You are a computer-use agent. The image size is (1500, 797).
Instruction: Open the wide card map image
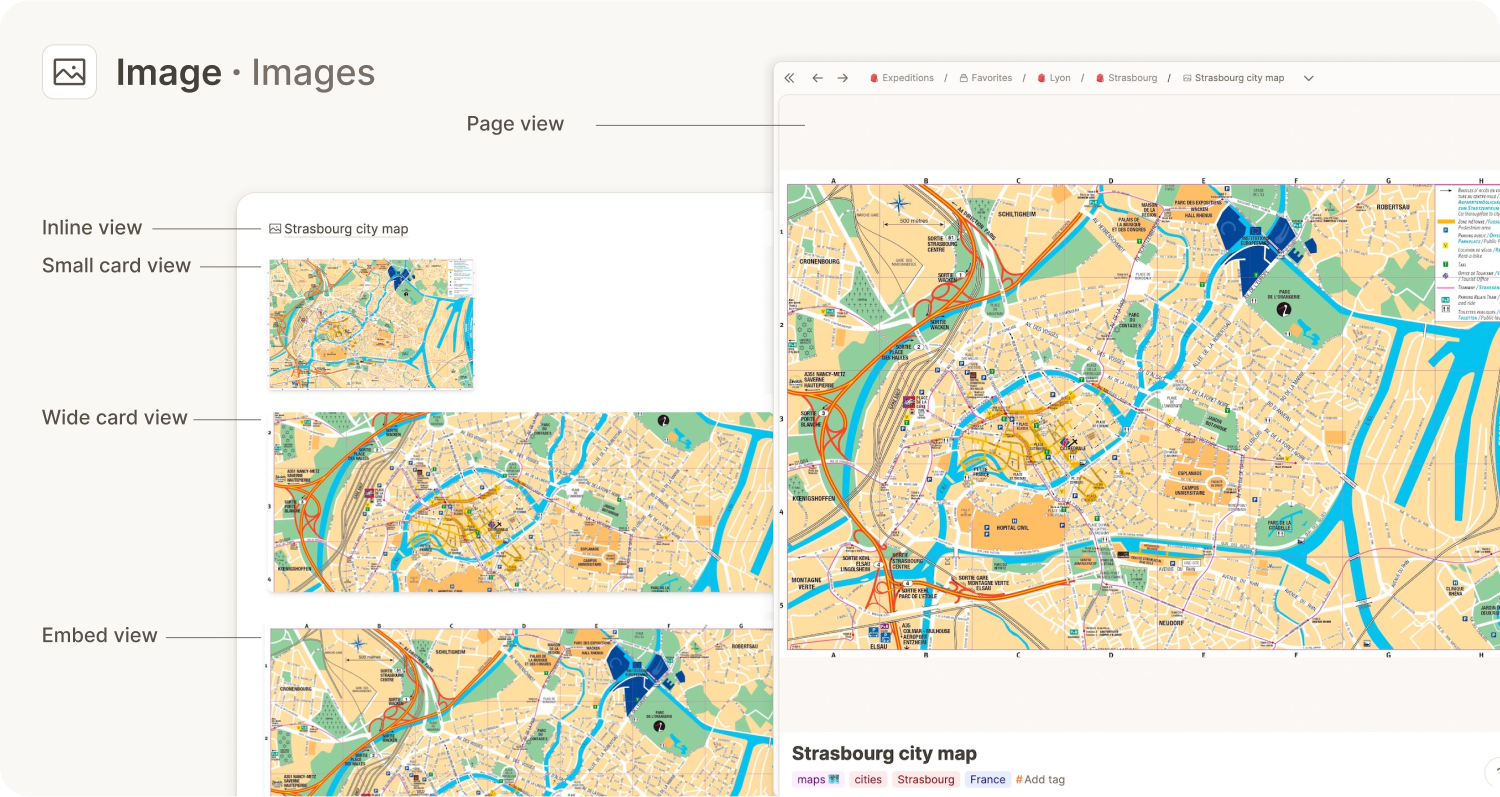[x=521, y=502]
